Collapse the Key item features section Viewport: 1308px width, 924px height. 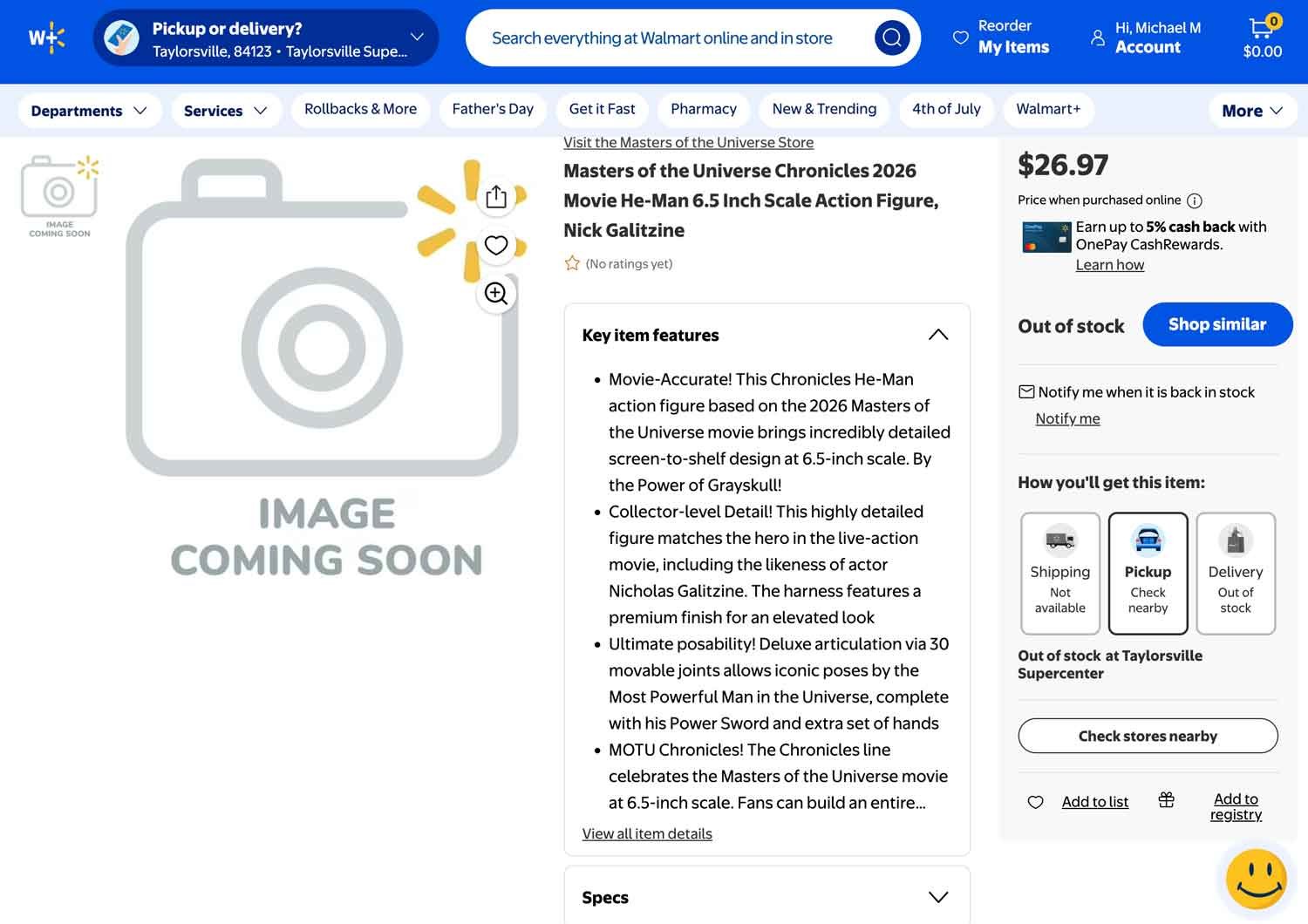click(x=938, y=335)
